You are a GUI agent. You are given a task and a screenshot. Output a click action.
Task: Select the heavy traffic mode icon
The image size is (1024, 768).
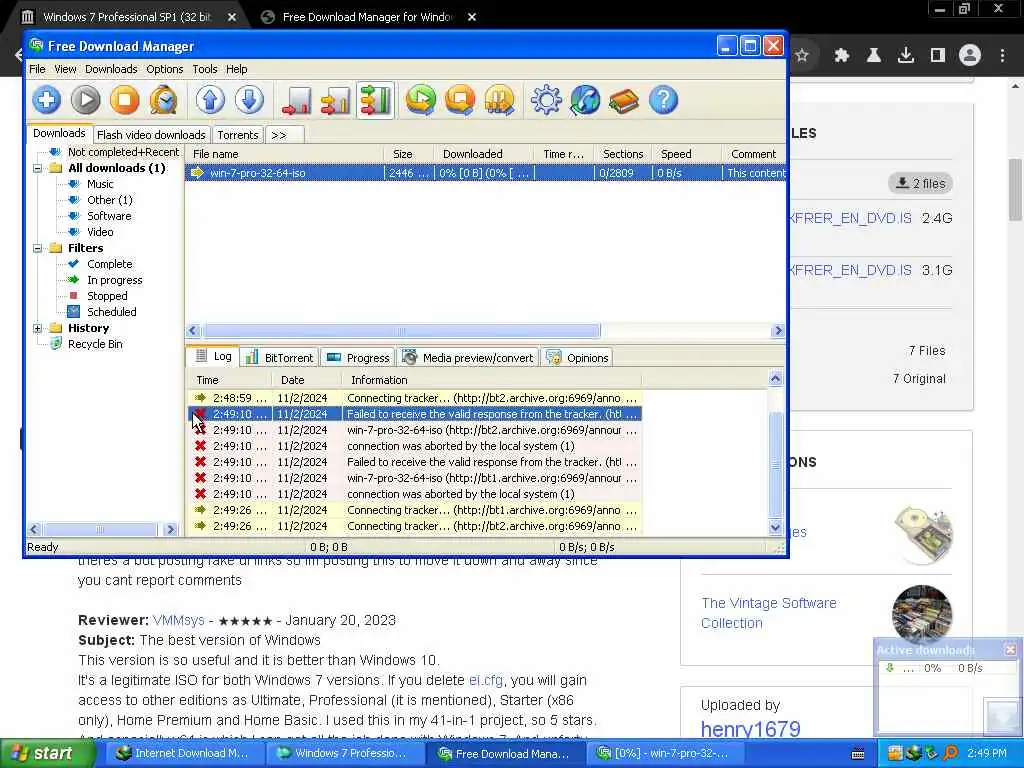(x=375, y=101)
